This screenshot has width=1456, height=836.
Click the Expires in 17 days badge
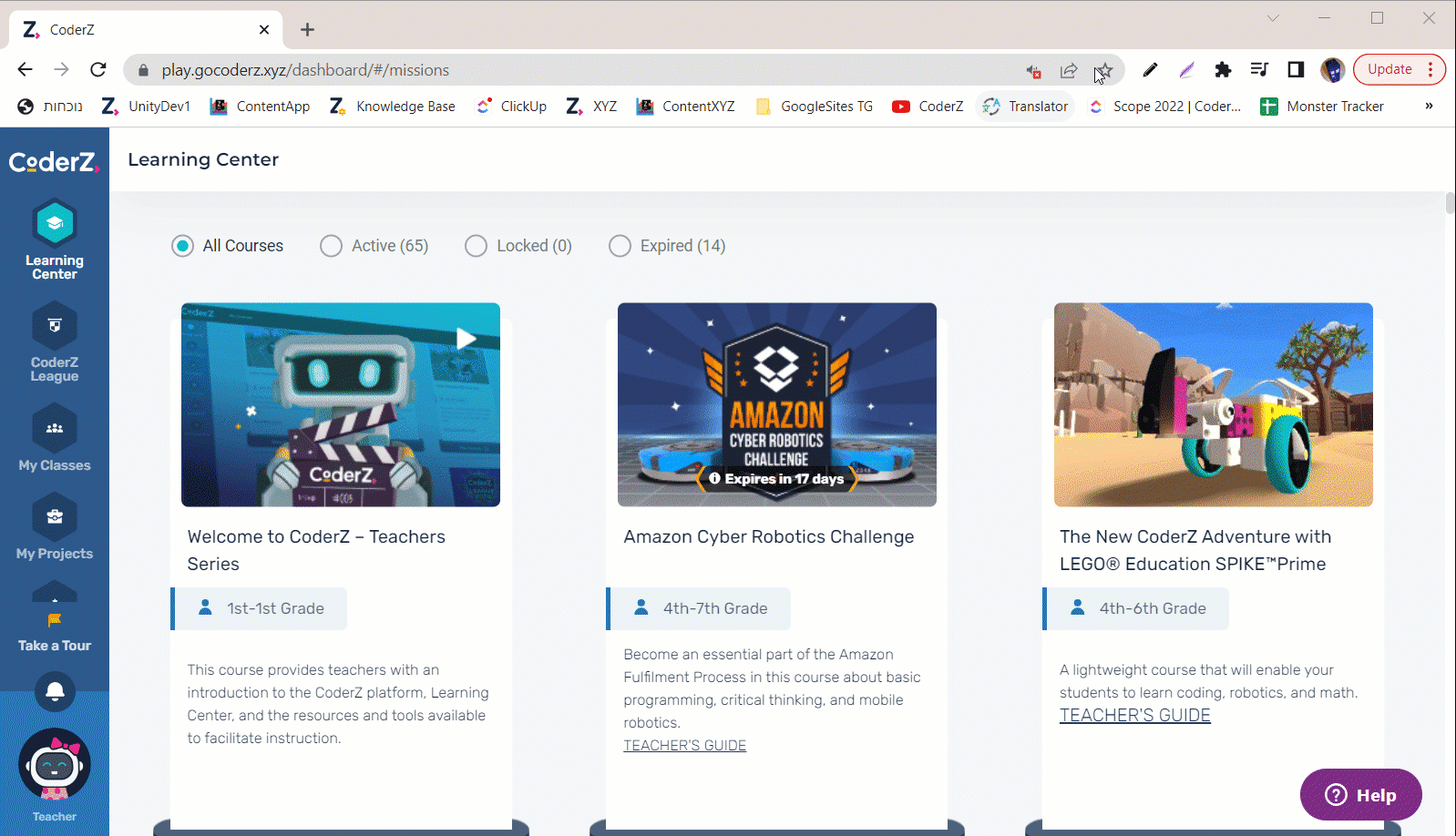(x=777, y=479)
